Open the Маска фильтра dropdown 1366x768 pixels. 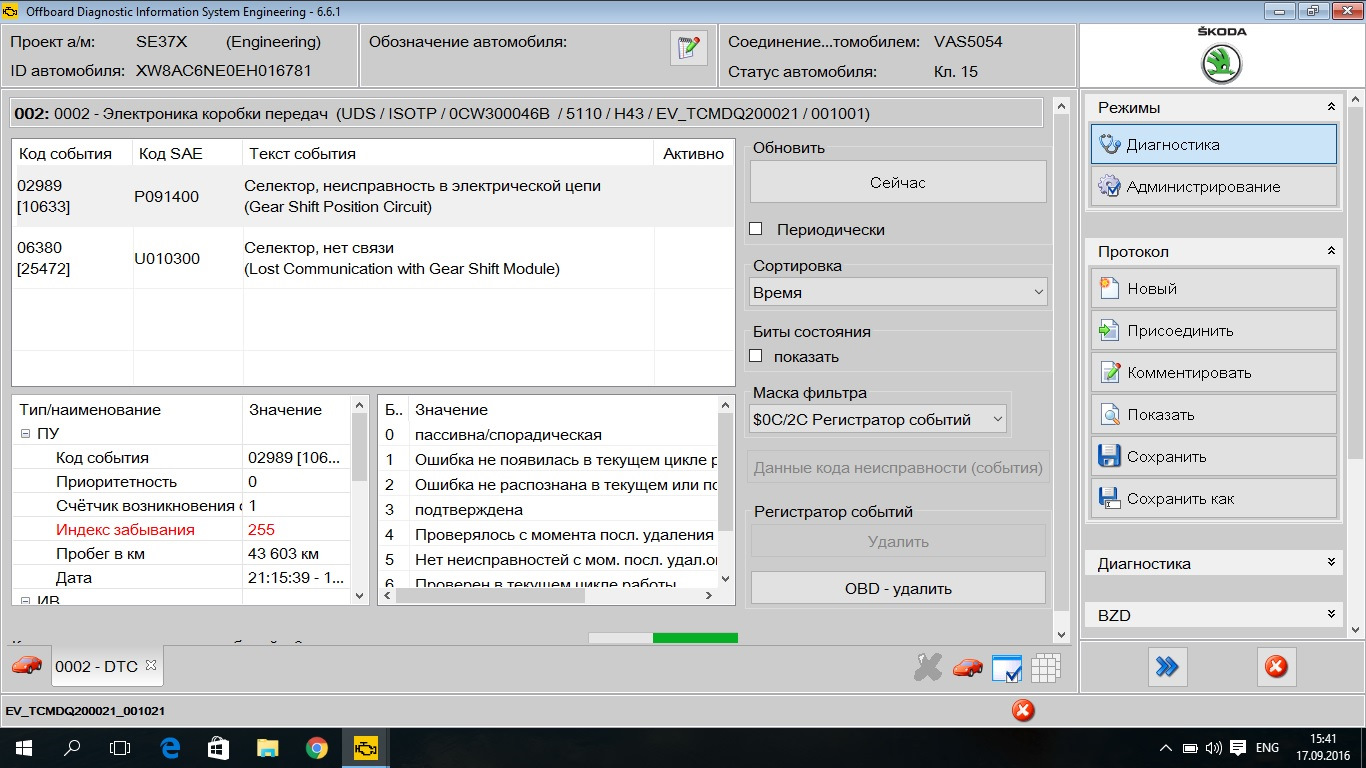pos(878,420)
